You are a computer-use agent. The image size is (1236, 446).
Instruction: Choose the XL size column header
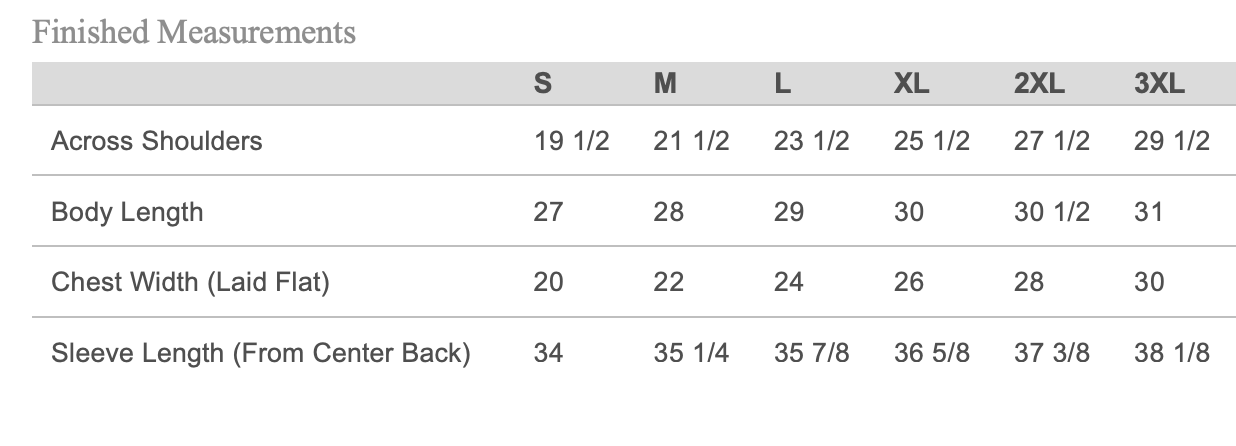tap(911, 85)
